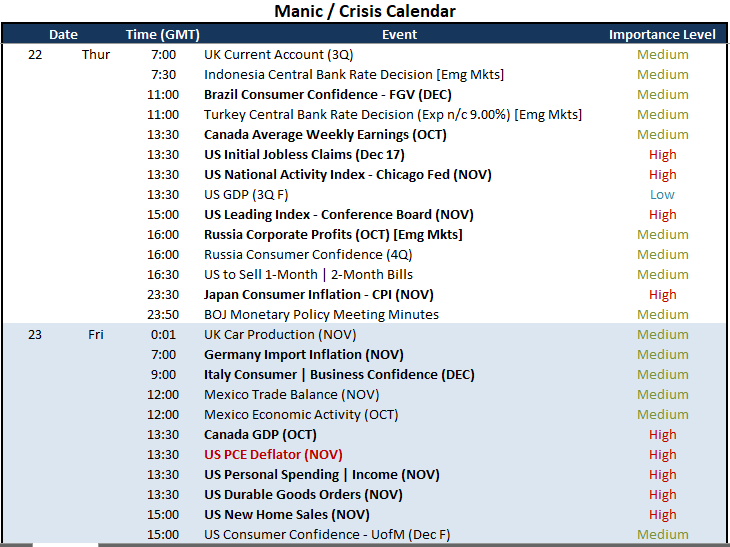The height and width of the screenshot is (547, 730).
Task: Click the Date column header
Action: pyautogui.click(x=63, y=34)
